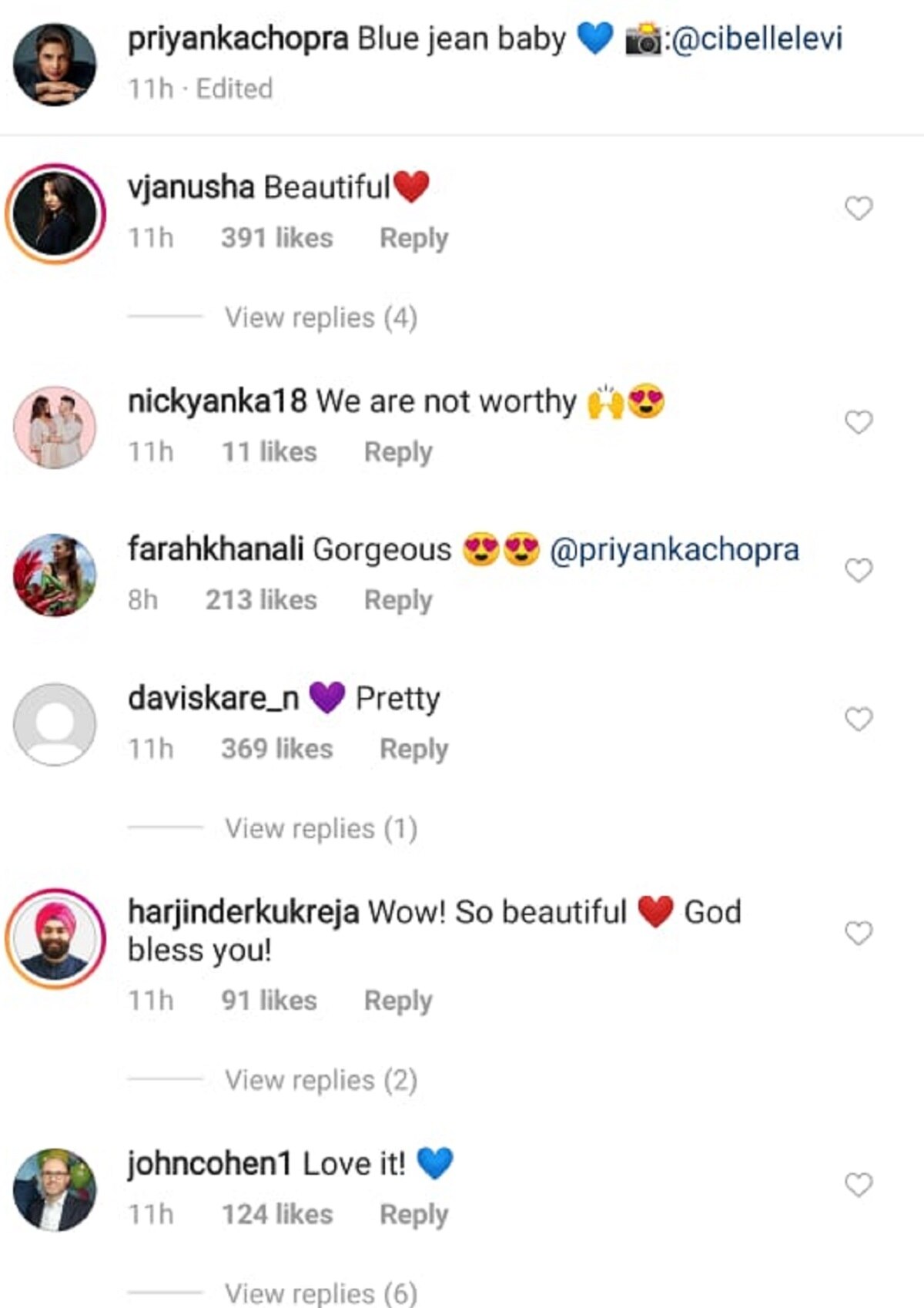Expand the 1 reply under daviskare_n
924x1308 pixels.
point(320,828)
